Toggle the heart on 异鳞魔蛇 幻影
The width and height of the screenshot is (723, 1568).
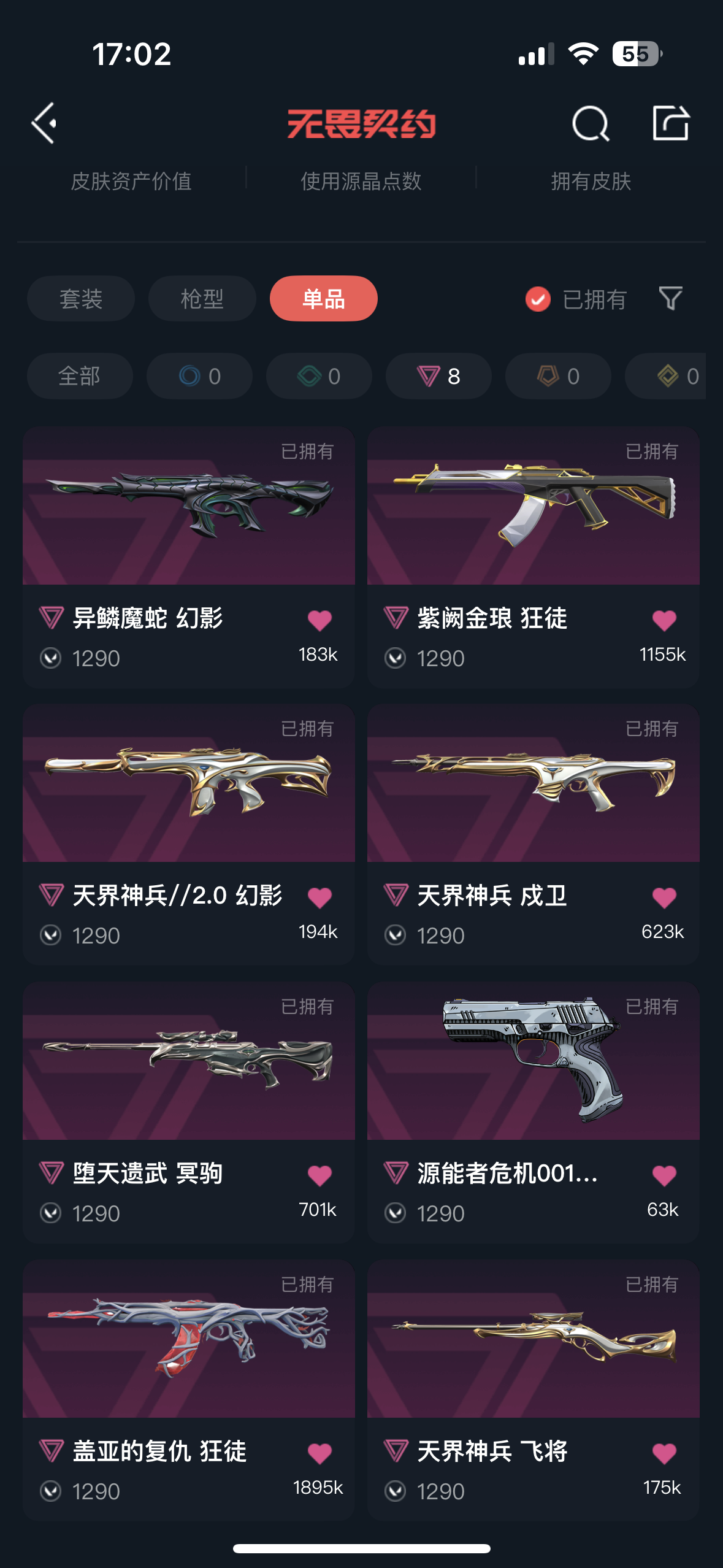(x=319, y=620)
